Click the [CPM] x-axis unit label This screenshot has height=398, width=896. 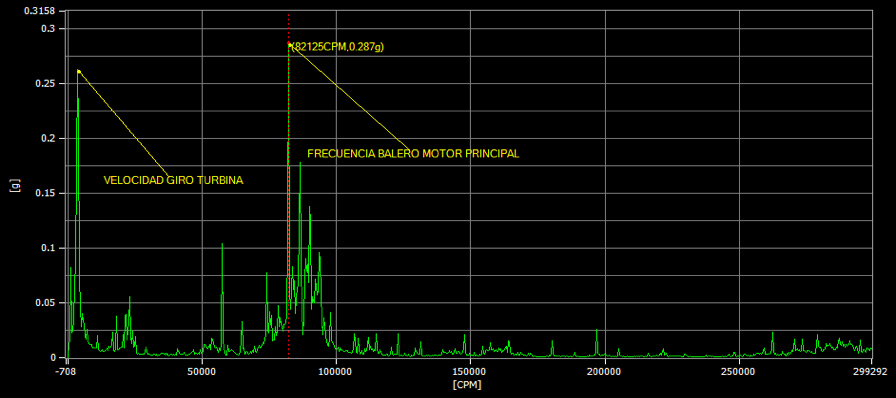[x=467, y=385]
